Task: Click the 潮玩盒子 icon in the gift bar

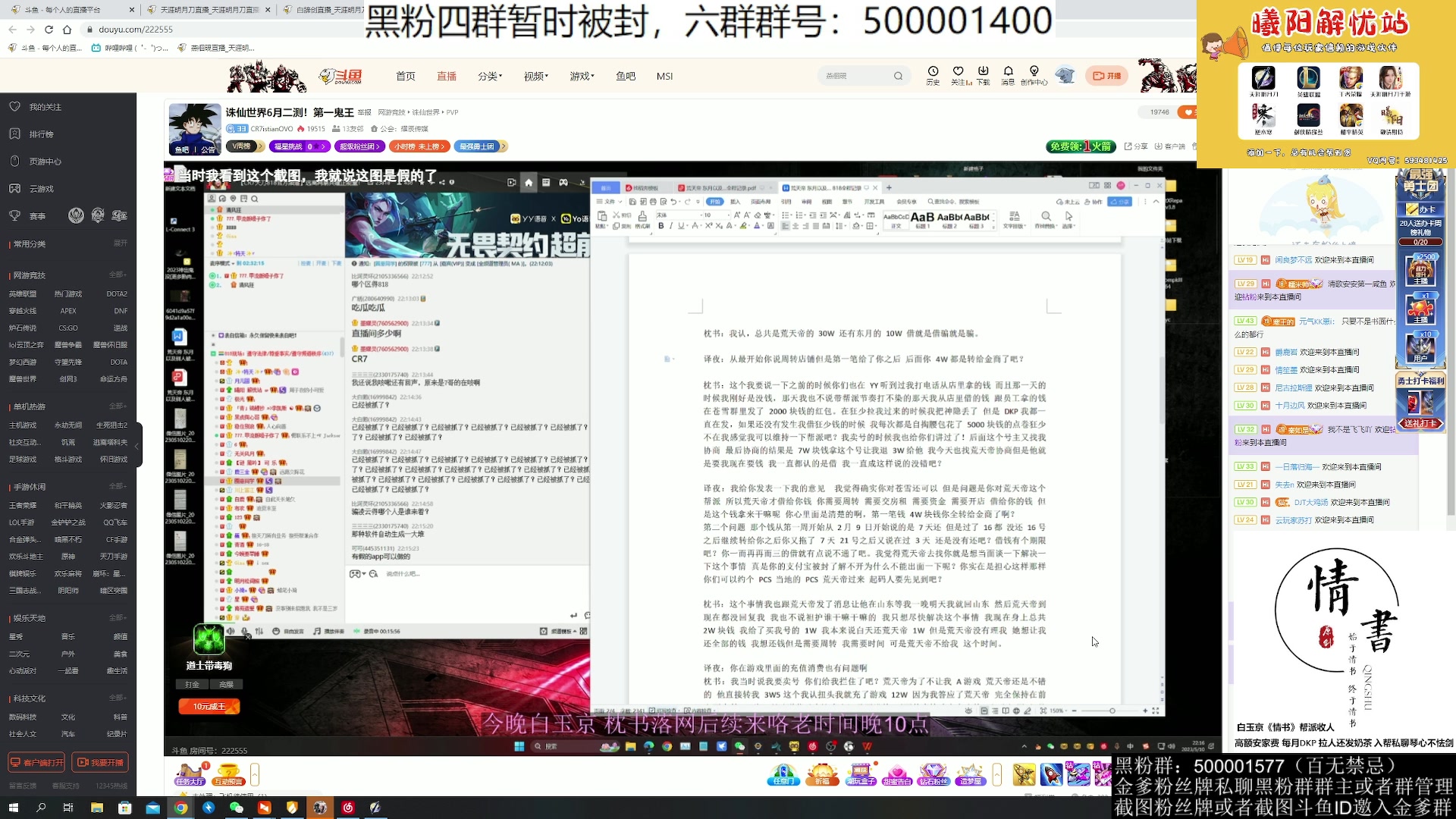Action: click(861, 775)
